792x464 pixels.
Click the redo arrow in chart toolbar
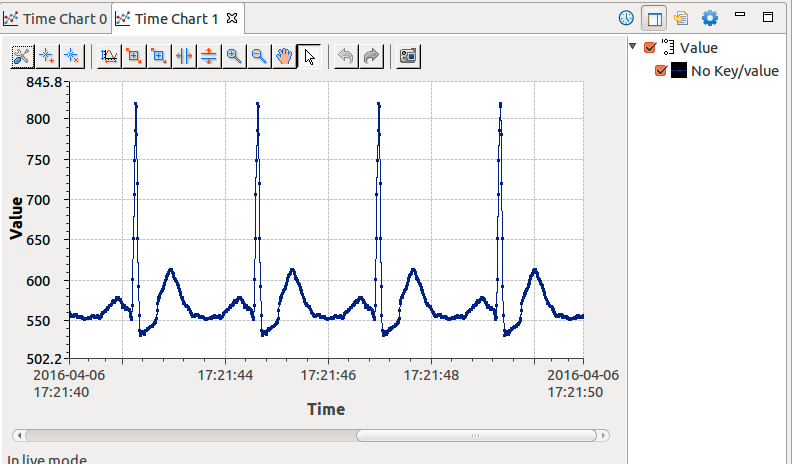[x=371, y=56]
